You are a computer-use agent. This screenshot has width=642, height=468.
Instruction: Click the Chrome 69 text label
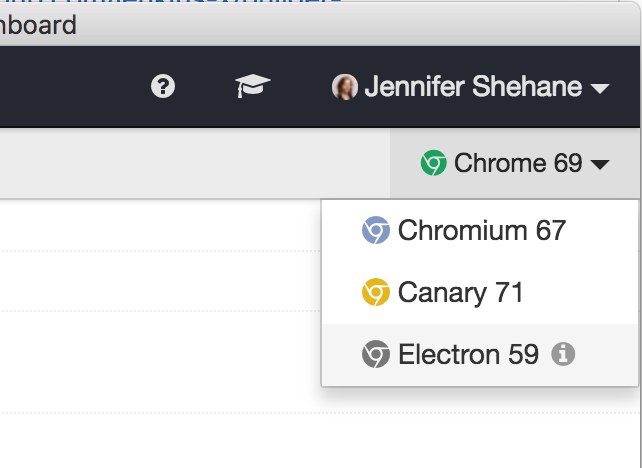pos(517,163)
